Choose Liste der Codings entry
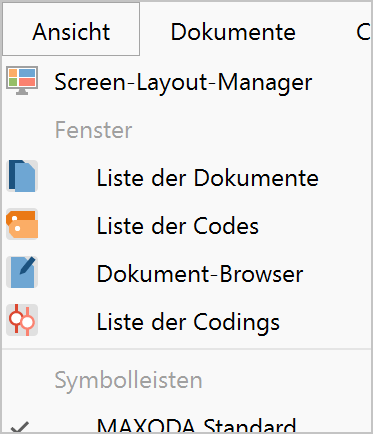 [188, 323]
